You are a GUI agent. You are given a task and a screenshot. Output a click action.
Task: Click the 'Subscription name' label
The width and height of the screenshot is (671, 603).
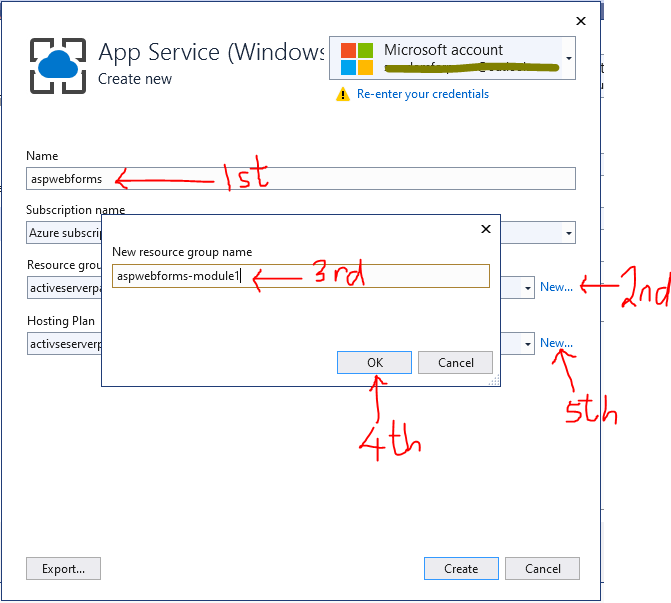(x=75, y=210)
